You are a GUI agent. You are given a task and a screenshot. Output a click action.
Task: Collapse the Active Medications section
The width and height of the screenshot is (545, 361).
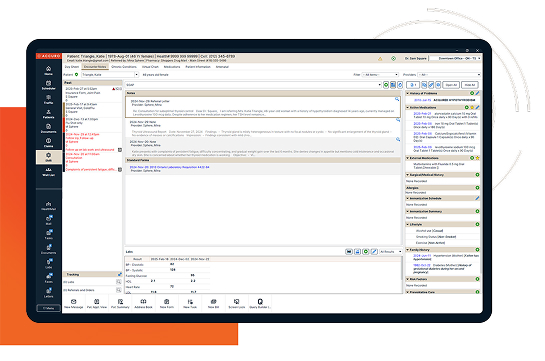point(408,107)
